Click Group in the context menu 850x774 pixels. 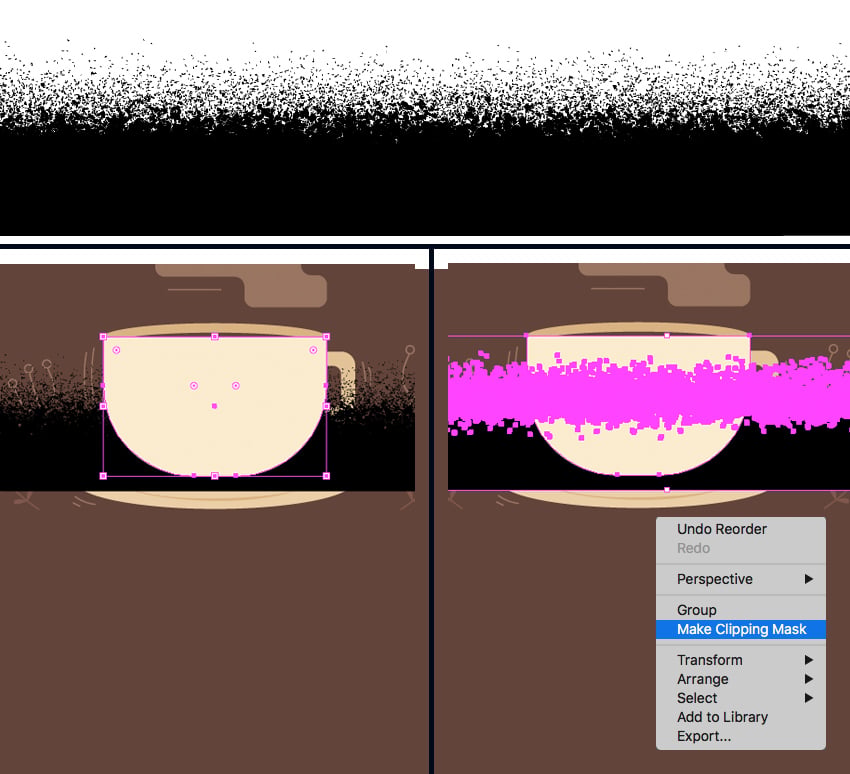pos(740,610)
